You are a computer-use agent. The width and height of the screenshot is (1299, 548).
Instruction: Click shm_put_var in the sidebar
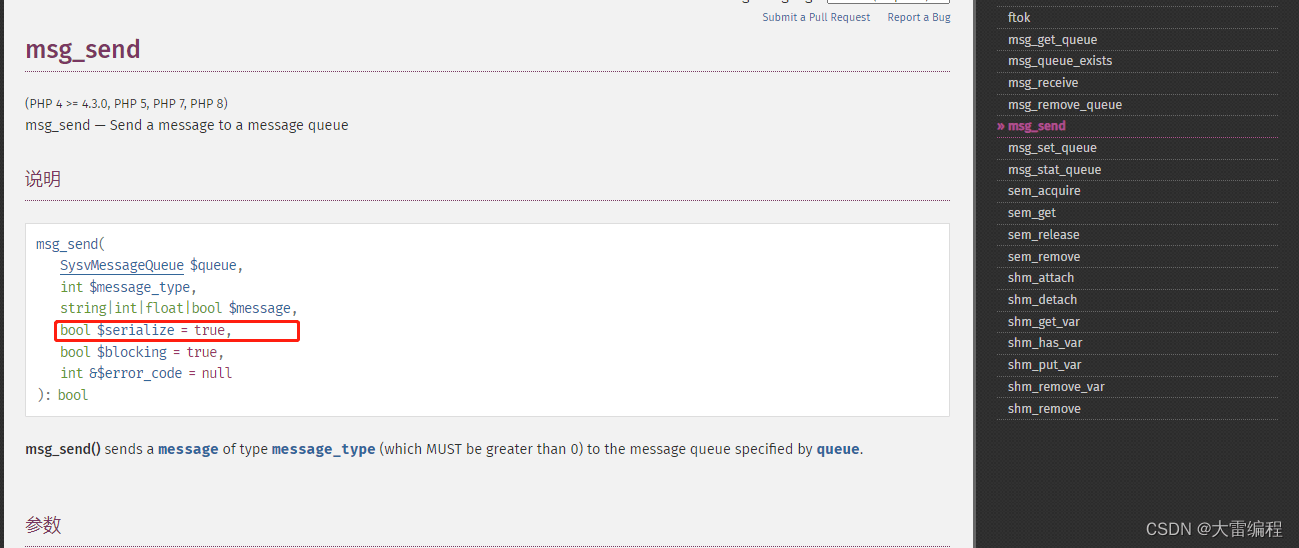(x=1044, y=365)
